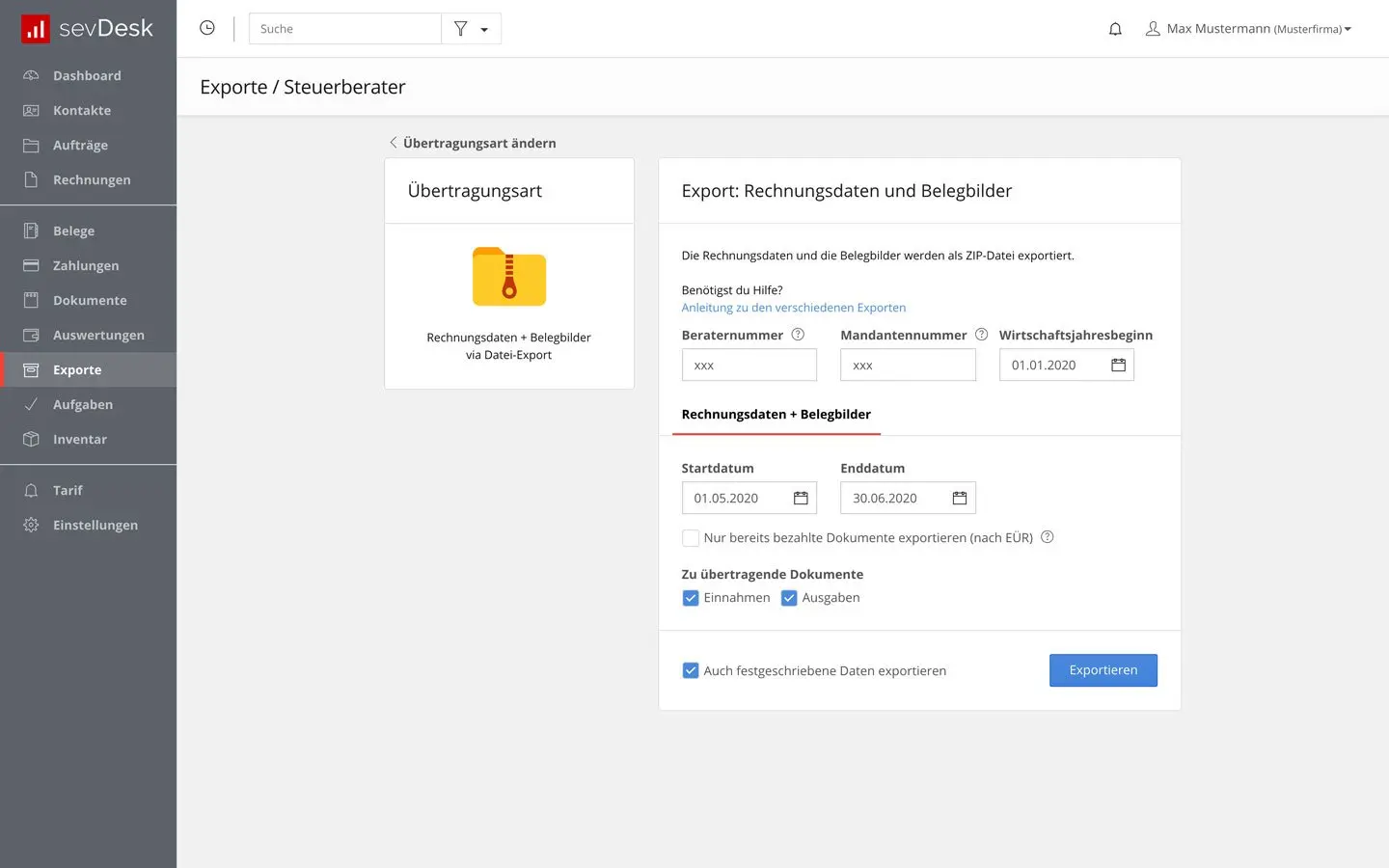1389x868 pixels.
Task: Click the ZIP folder export icon
Action: point(509,277)
